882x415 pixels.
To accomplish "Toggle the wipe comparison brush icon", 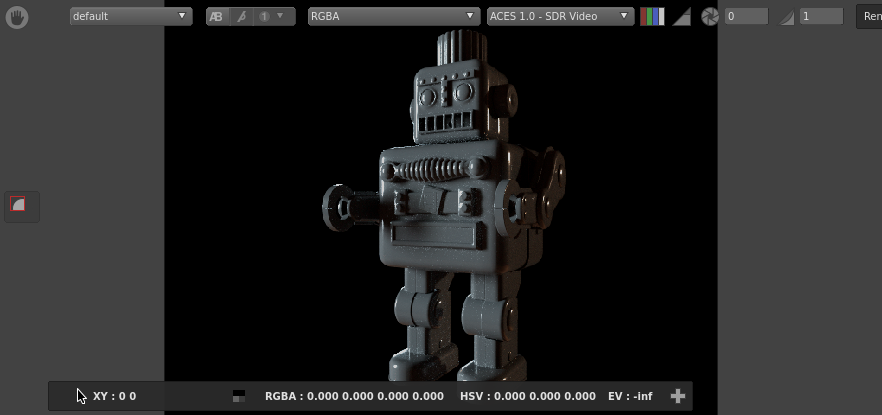I will click(x=241, y=17).
